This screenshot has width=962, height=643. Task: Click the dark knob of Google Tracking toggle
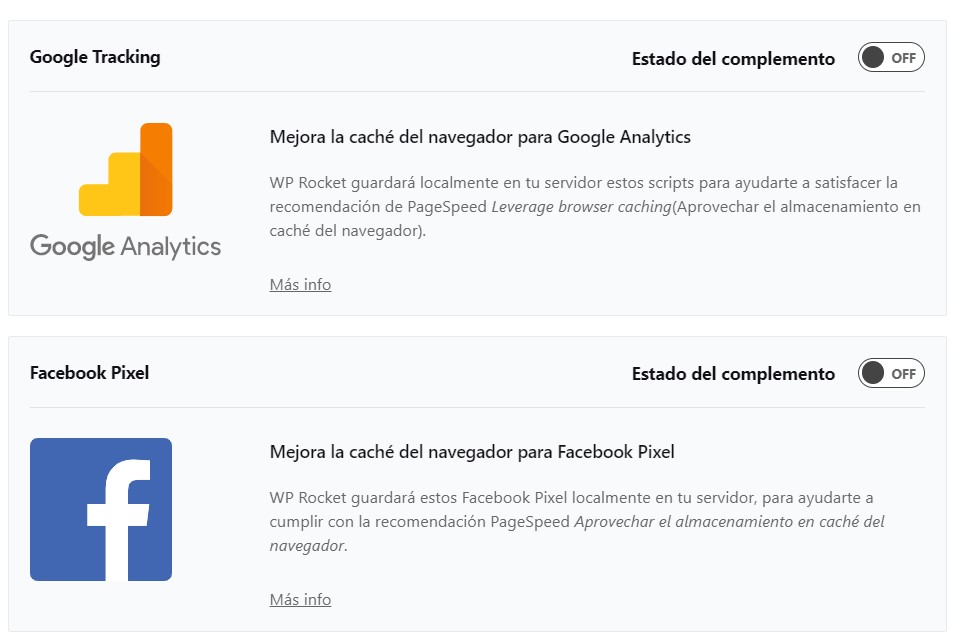[873, 58]
